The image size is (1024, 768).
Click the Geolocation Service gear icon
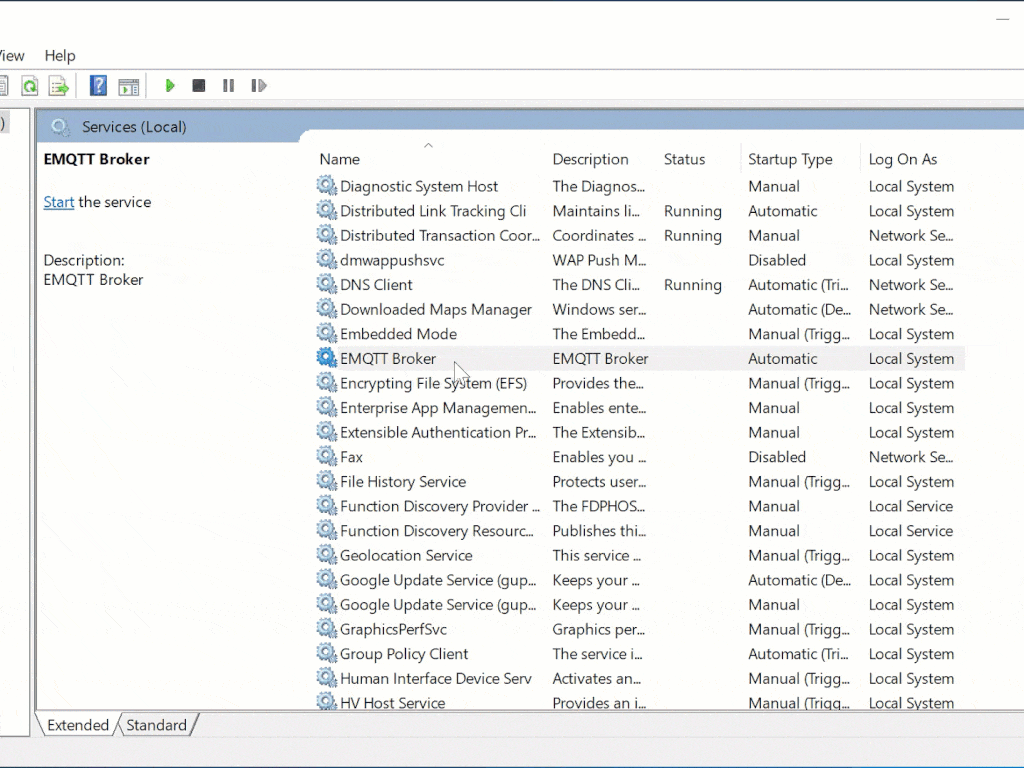point(327,554)
